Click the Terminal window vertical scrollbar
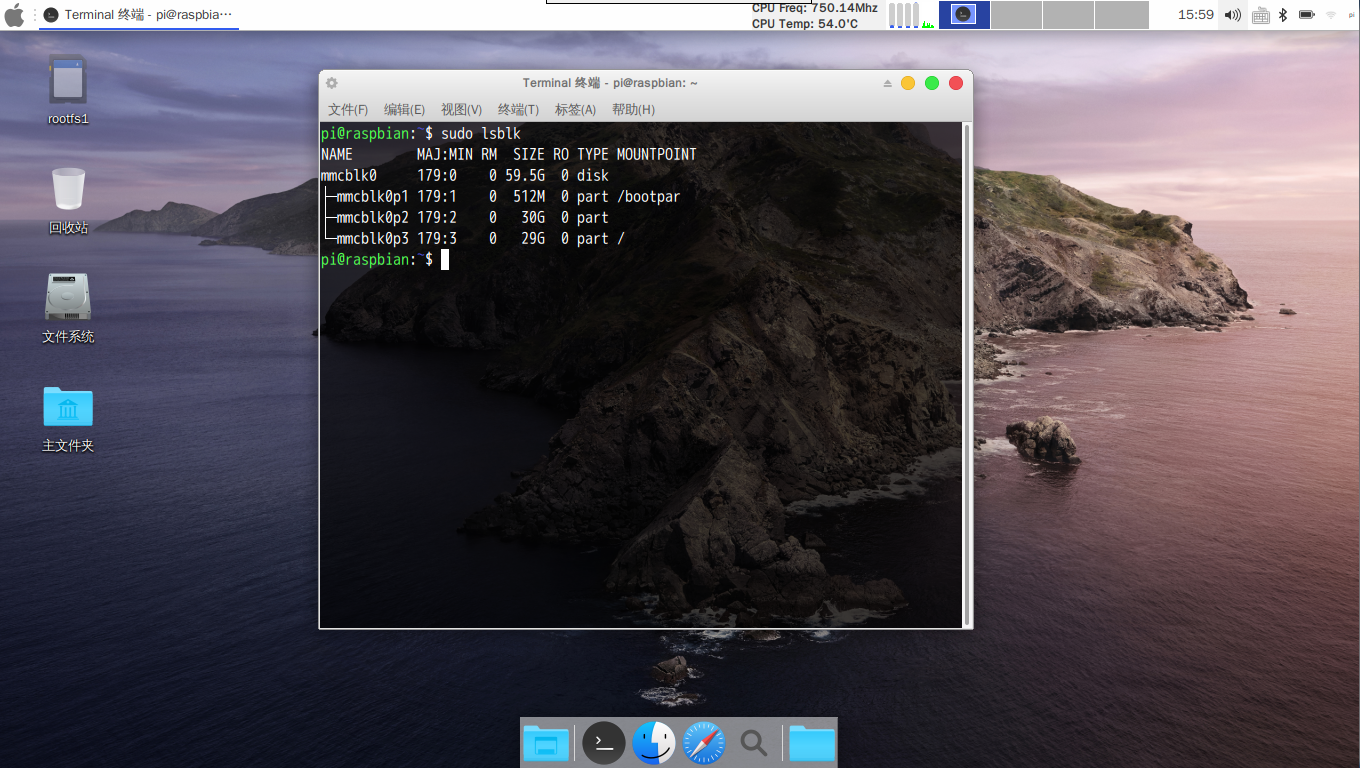The width and height of the screenshot is (1360, 768). tap(966, 375)
